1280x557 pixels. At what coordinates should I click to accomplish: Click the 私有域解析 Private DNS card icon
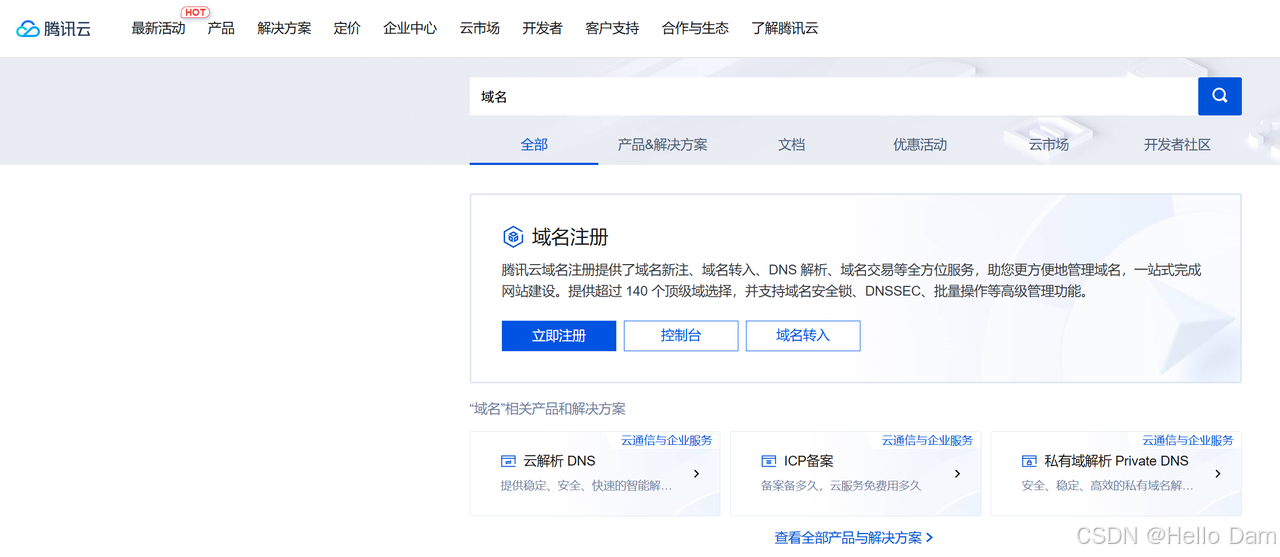coord(1029,461)
